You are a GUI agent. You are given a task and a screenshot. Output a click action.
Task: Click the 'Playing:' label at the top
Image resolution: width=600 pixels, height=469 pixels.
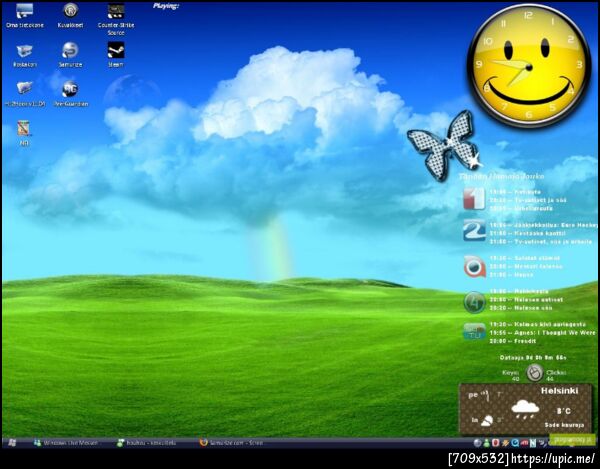166,6
